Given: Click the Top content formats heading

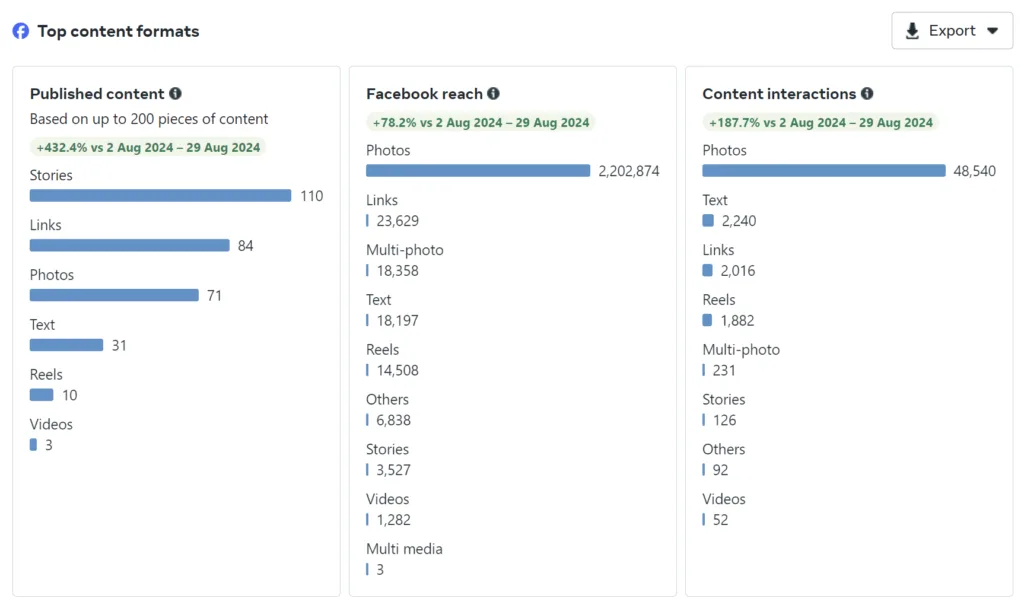Looking at the screenshot, I should 118,31.
